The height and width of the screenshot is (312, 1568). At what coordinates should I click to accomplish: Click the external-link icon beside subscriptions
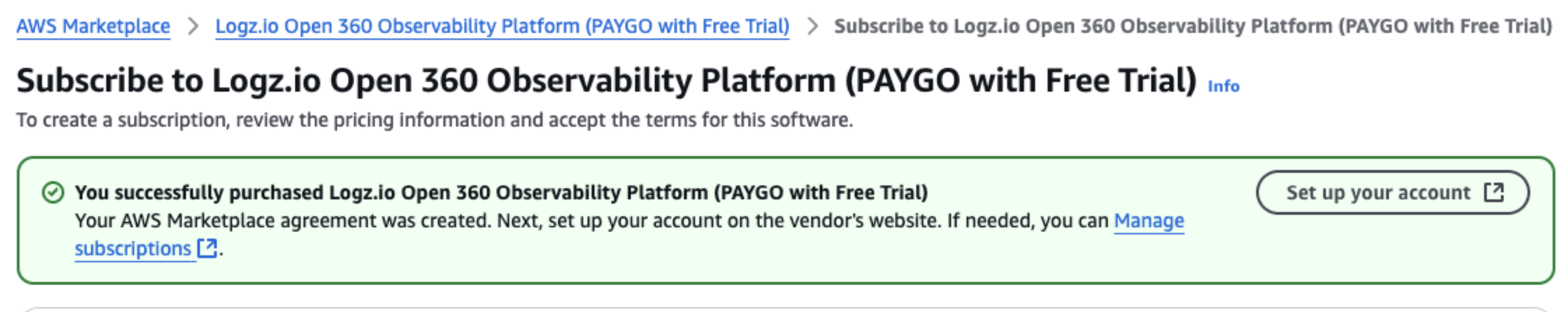coord(207,248)
